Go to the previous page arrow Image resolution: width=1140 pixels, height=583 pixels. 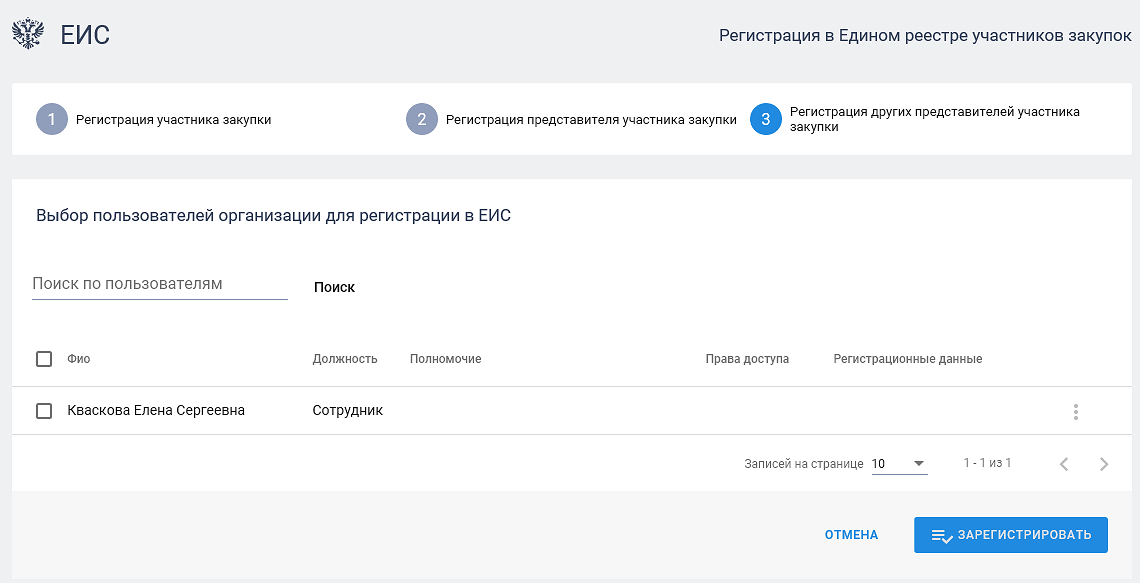(1064, 464)
